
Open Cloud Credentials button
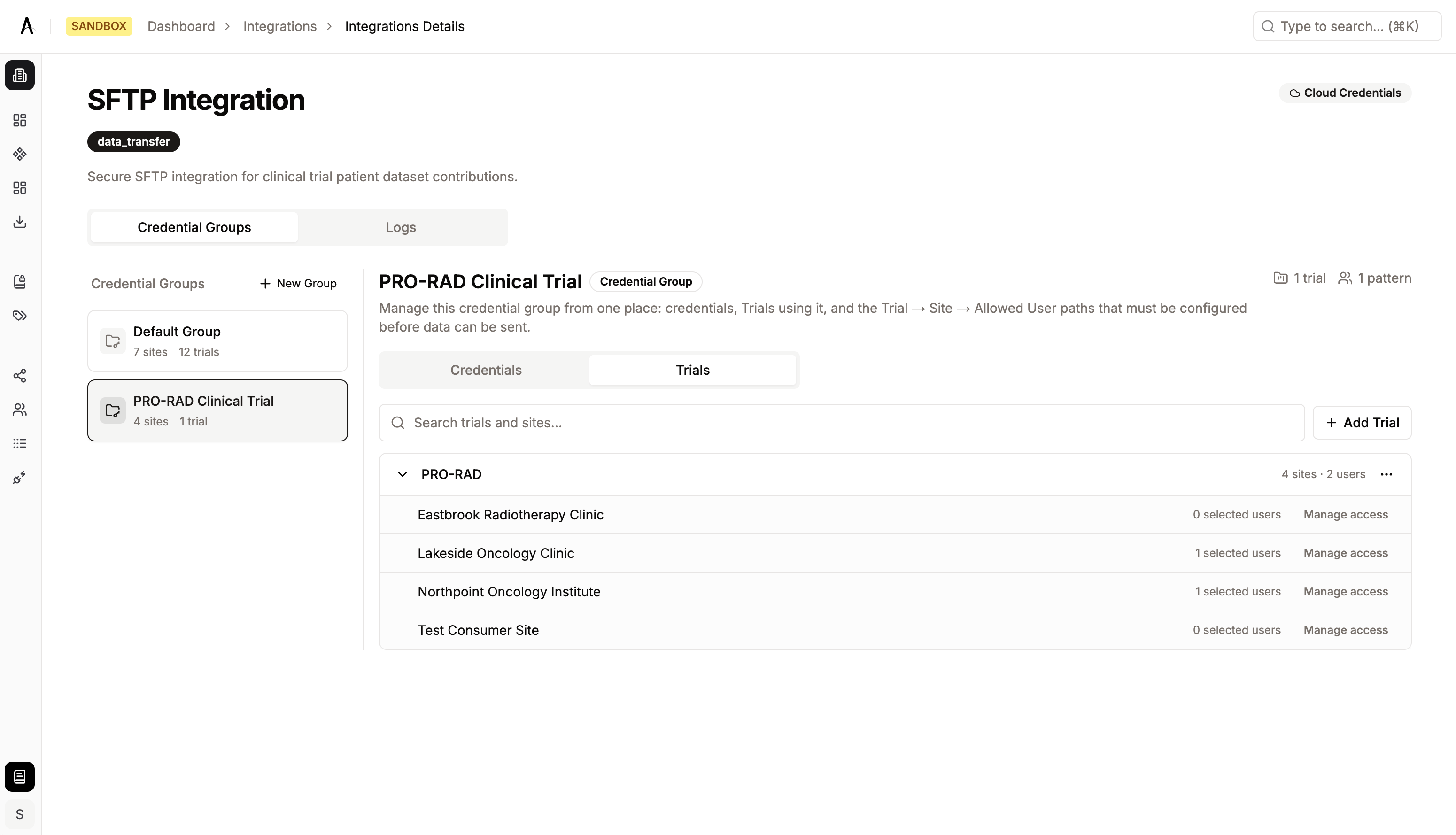(1345, 93)
